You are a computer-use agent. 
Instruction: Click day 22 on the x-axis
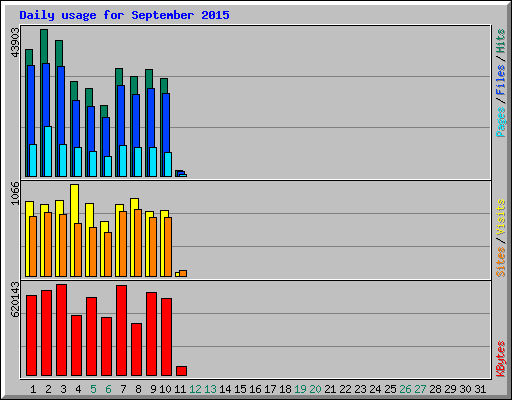[345, 389]
